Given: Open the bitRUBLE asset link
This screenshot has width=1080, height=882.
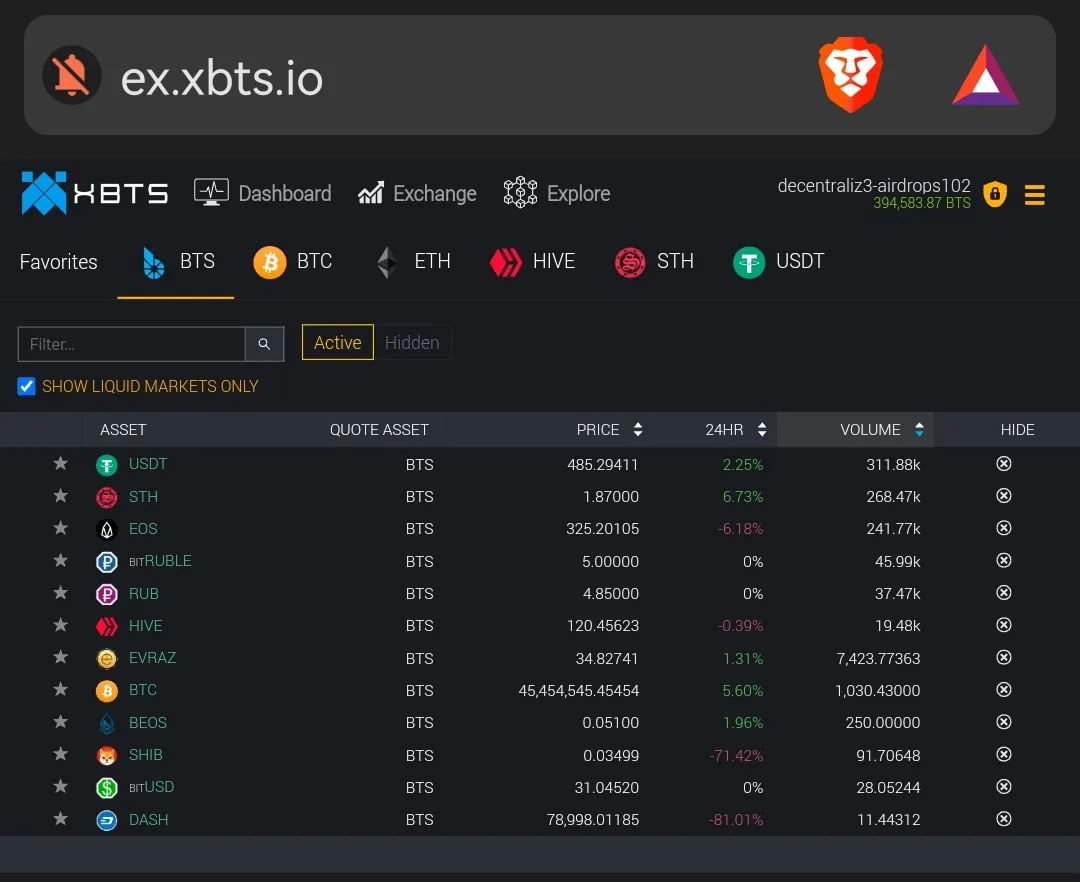Looking at the screenshot, I should click(x=160, y=561).
